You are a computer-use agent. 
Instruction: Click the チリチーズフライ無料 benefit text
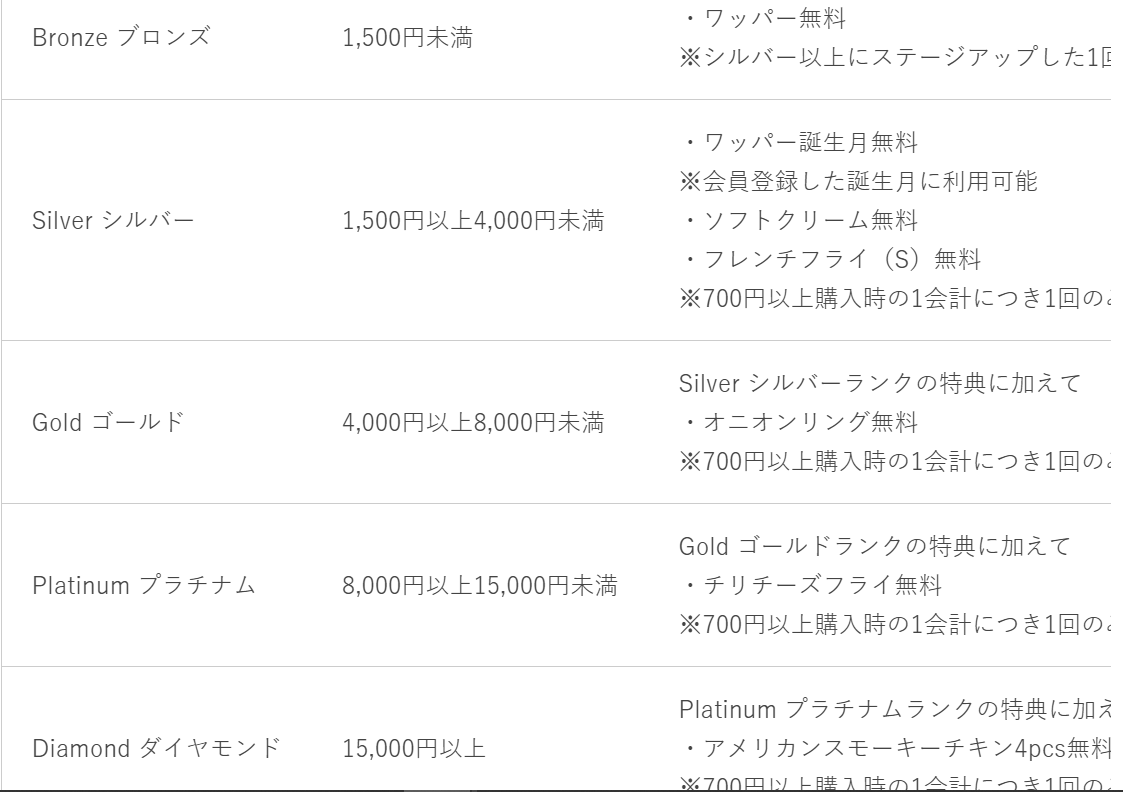click(811, 585)
